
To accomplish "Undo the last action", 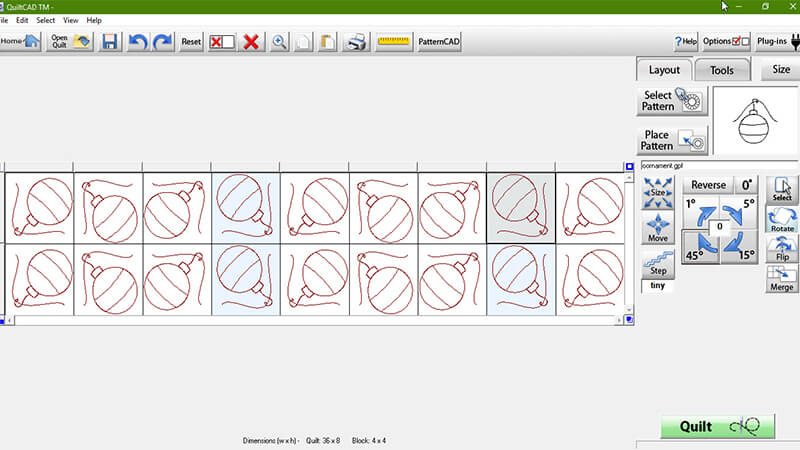I will [138, 42].
